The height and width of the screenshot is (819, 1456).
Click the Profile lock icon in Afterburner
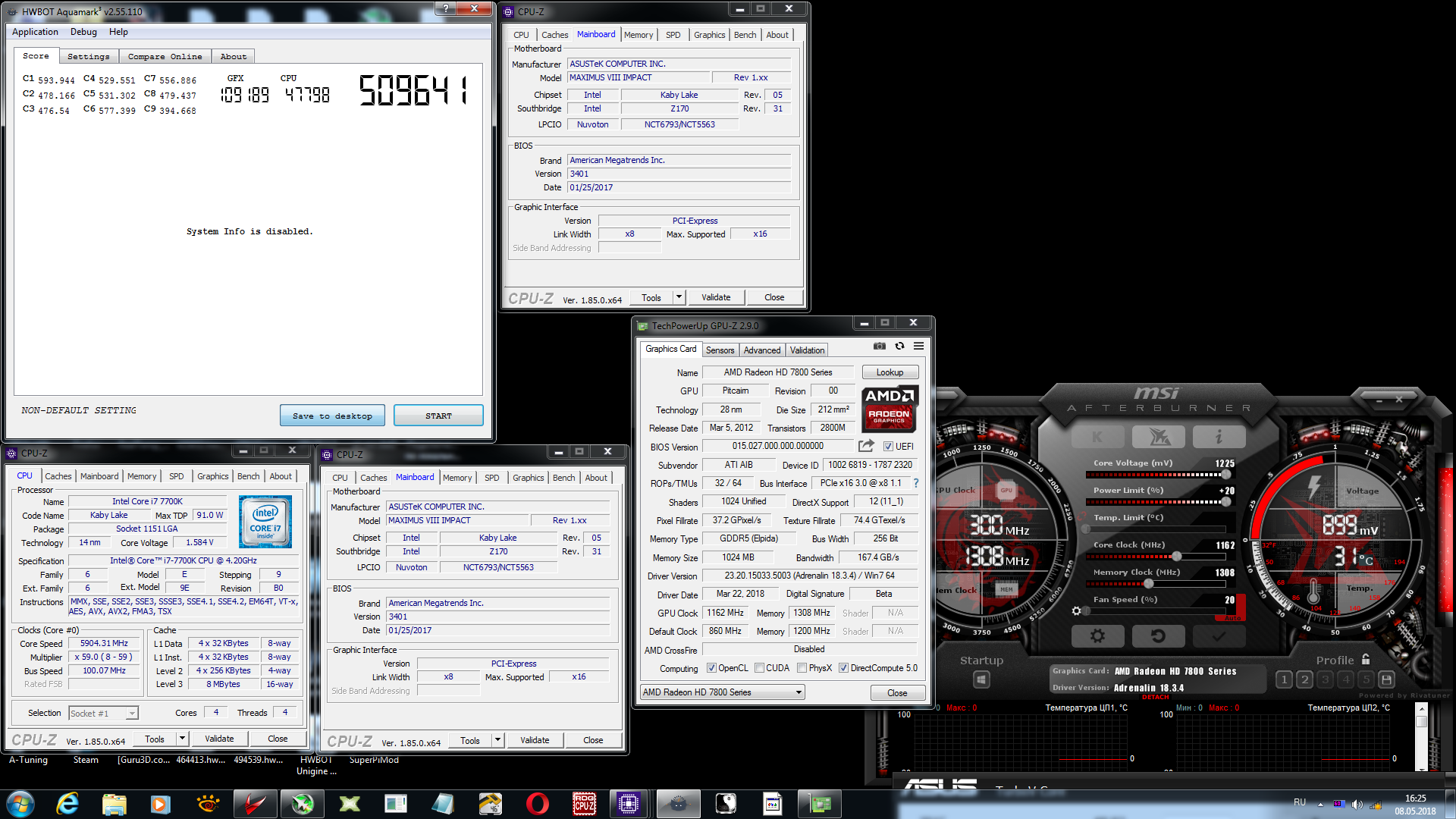point(1366,660)
